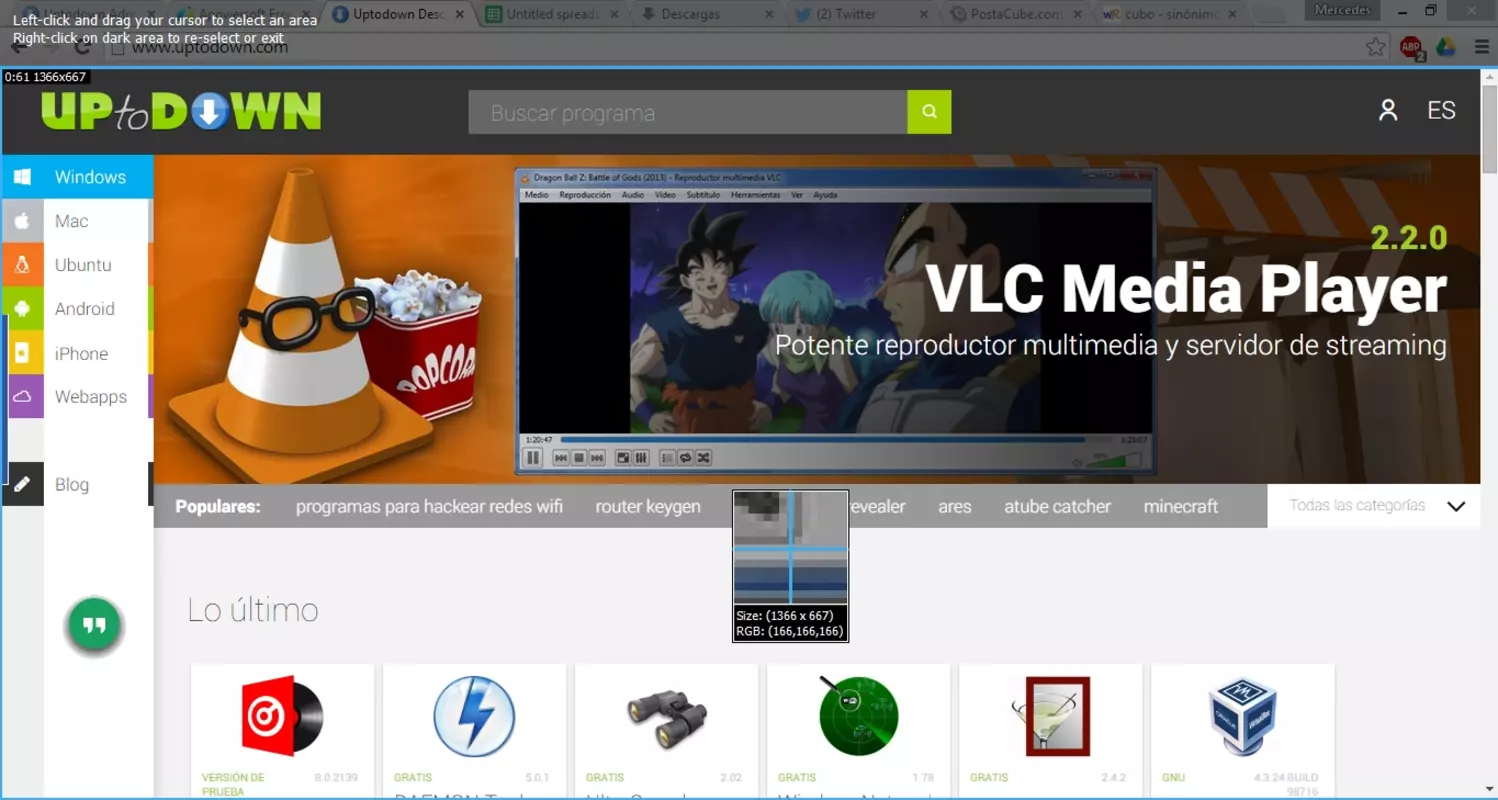Pause the VLC video in banner
This screenshot has height=800, width=1498.
(533, 458)
